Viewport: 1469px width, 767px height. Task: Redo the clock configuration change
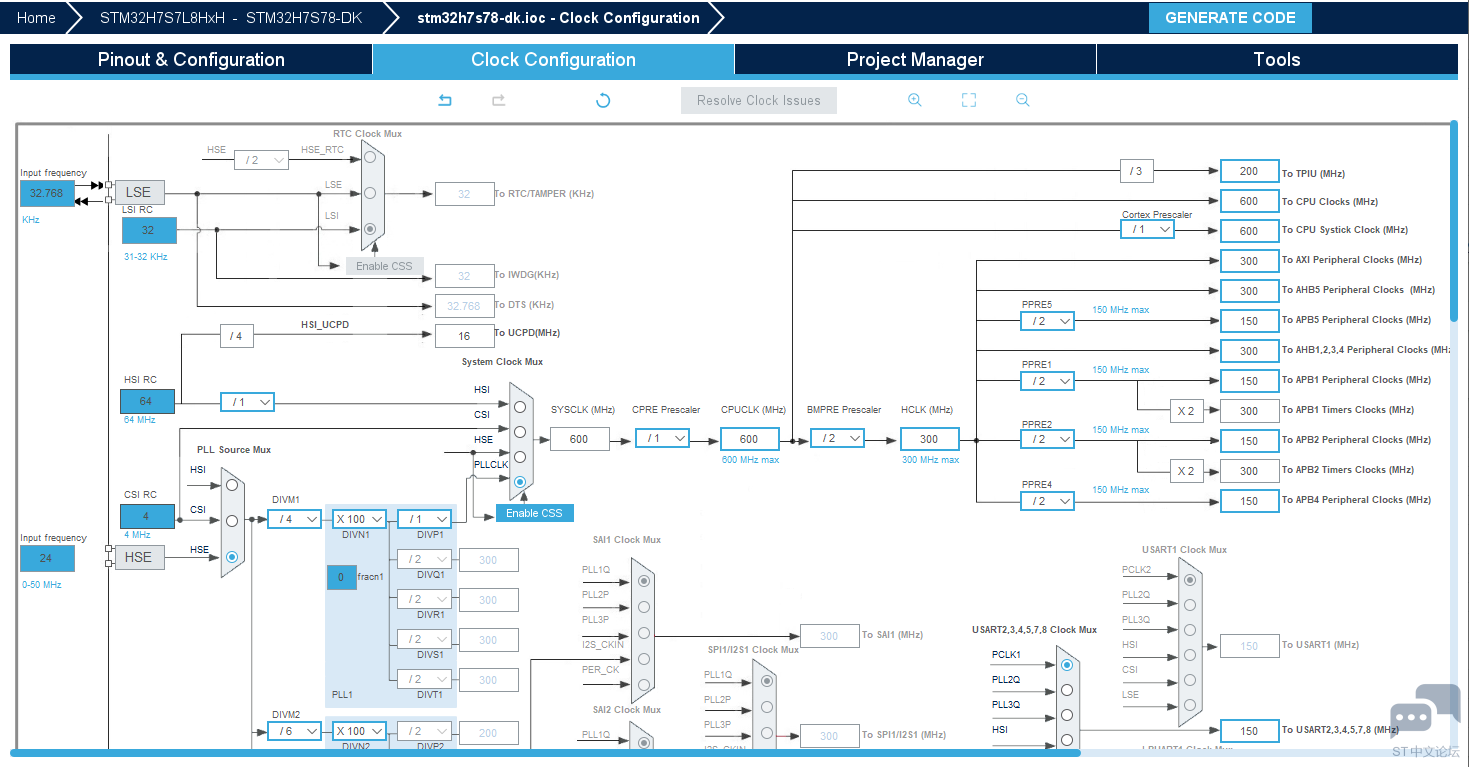pos(498,100)
